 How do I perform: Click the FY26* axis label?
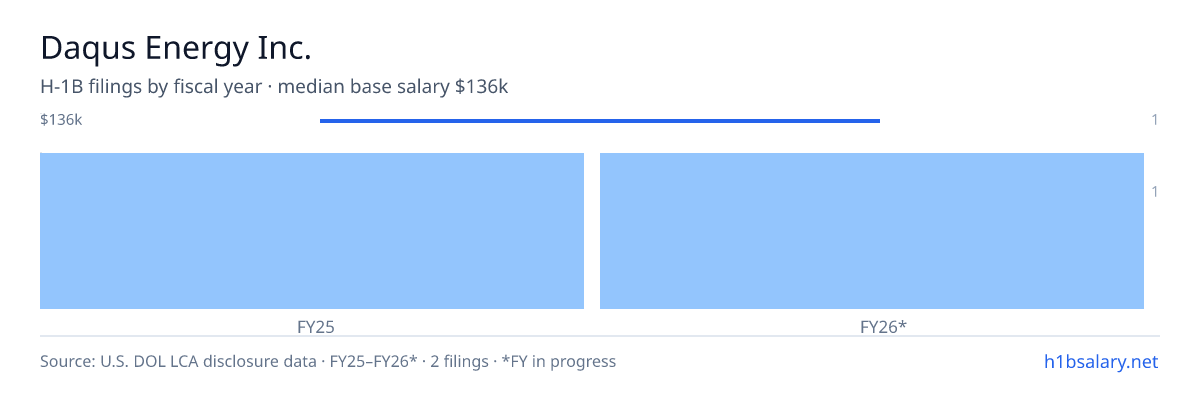click(883, 327)
